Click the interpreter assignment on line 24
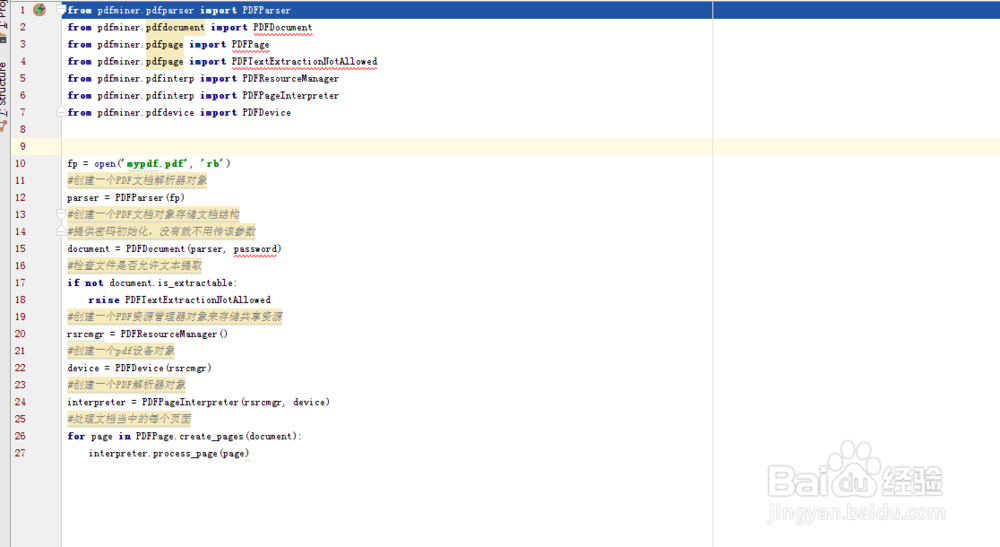This screenshot has width=1000, height=547. pyautogui.click(x=198, y=402)
